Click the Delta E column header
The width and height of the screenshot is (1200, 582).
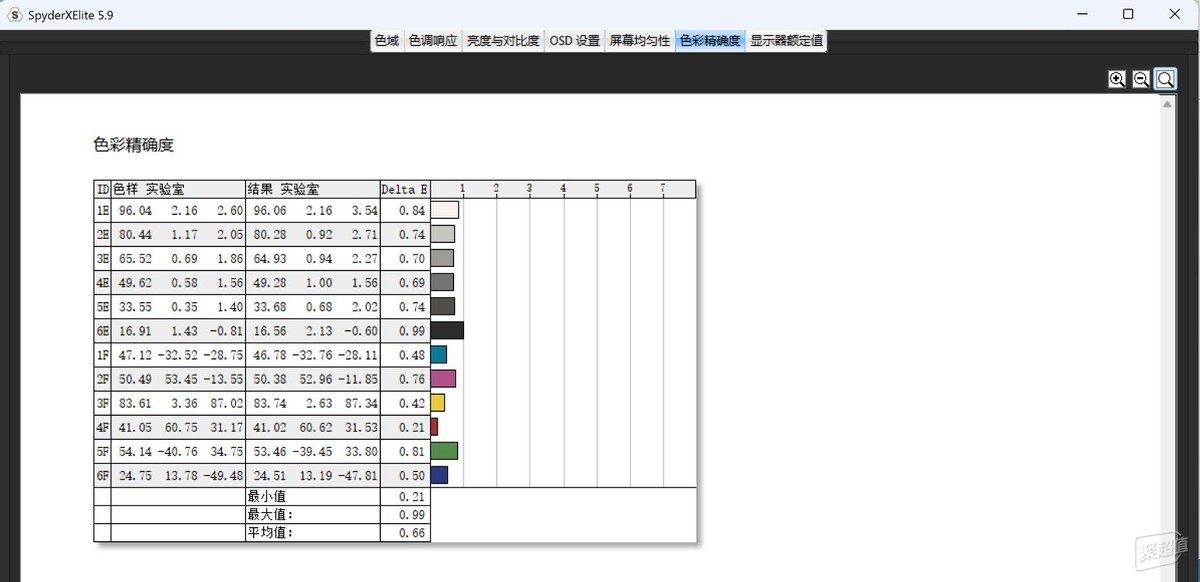click(x=405, y=189)
